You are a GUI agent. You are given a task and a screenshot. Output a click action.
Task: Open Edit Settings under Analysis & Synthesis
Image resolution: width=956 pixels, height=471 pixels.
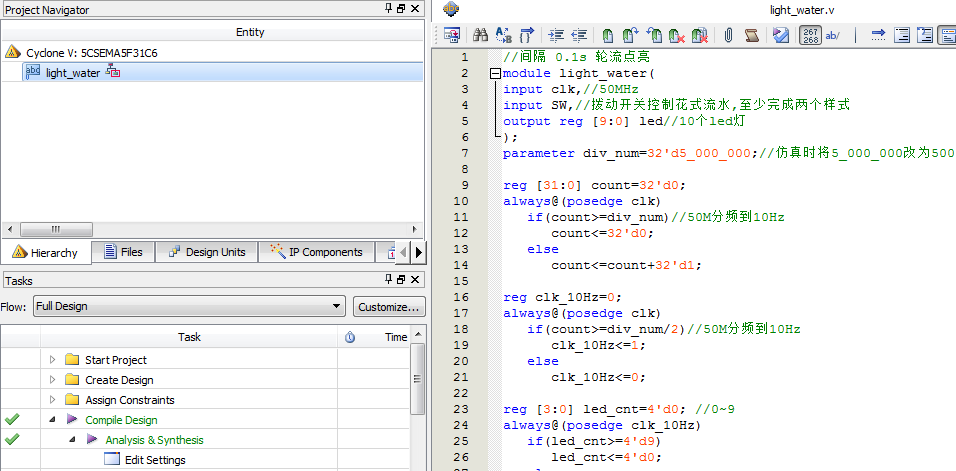(155, 459)
